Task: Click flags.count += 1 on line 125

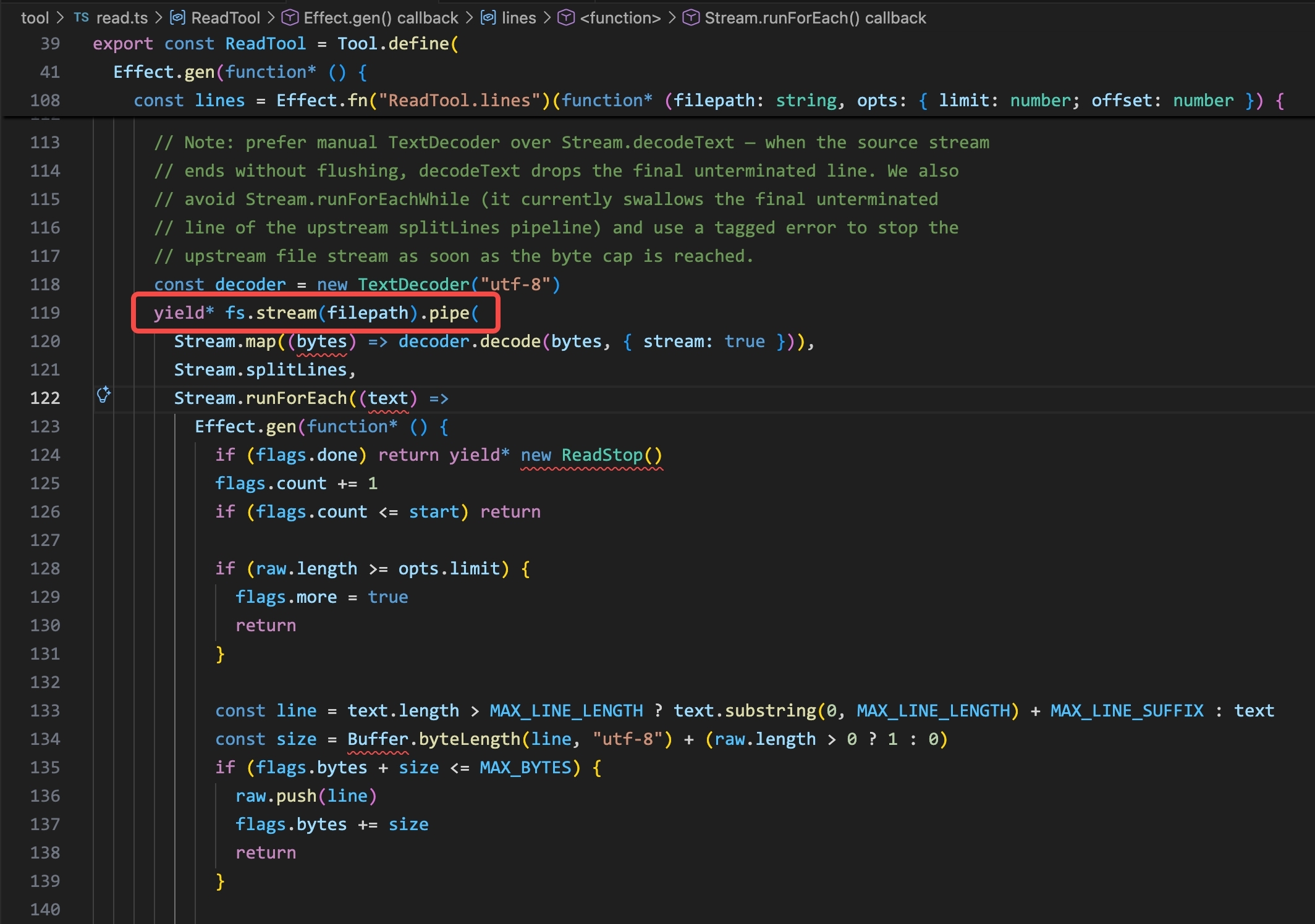Action: click(x=296, y=484)
